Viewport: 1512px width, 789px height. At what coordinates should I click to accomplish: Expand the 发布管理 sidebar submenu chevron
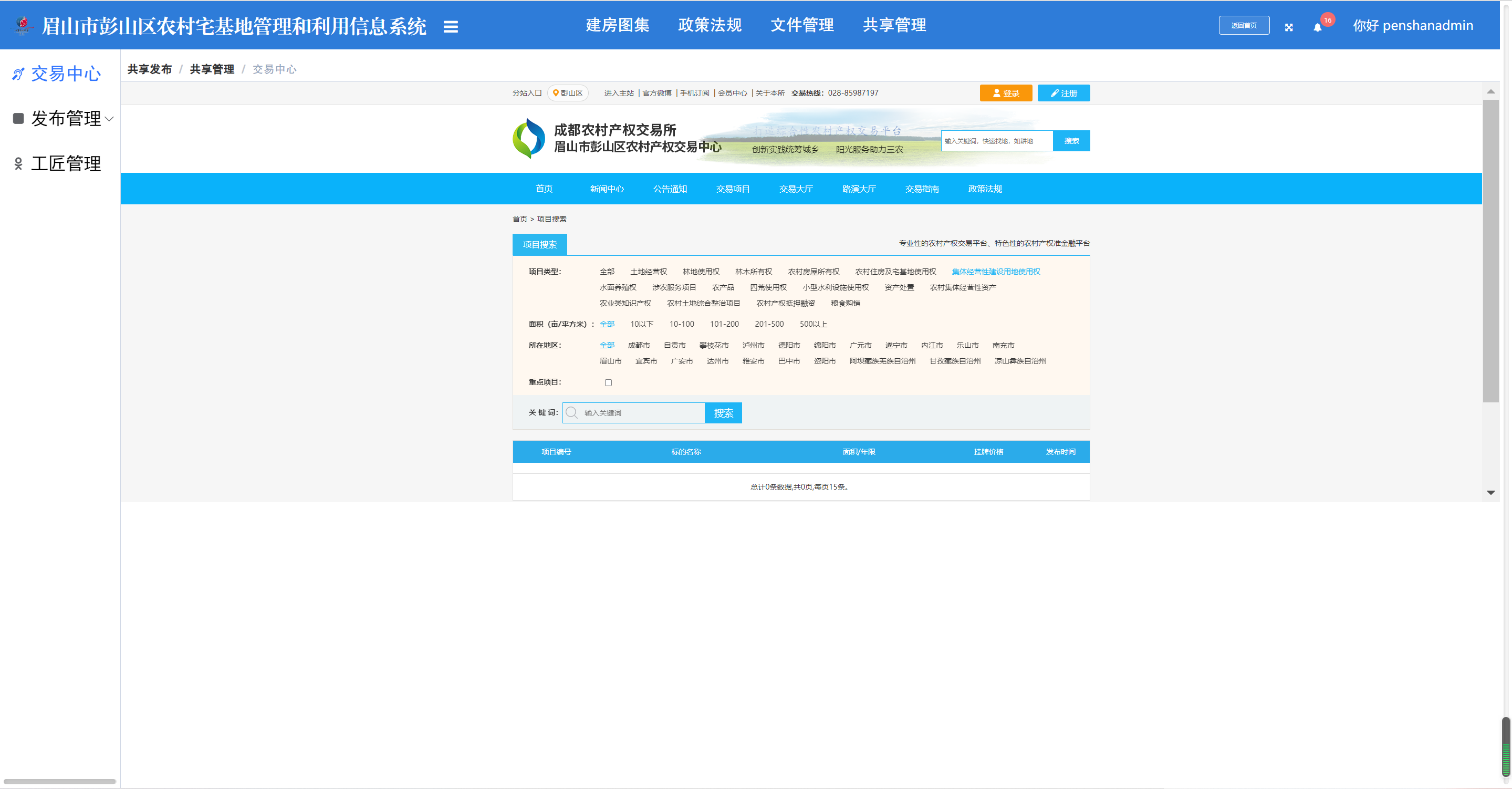[x=109, y=119]
